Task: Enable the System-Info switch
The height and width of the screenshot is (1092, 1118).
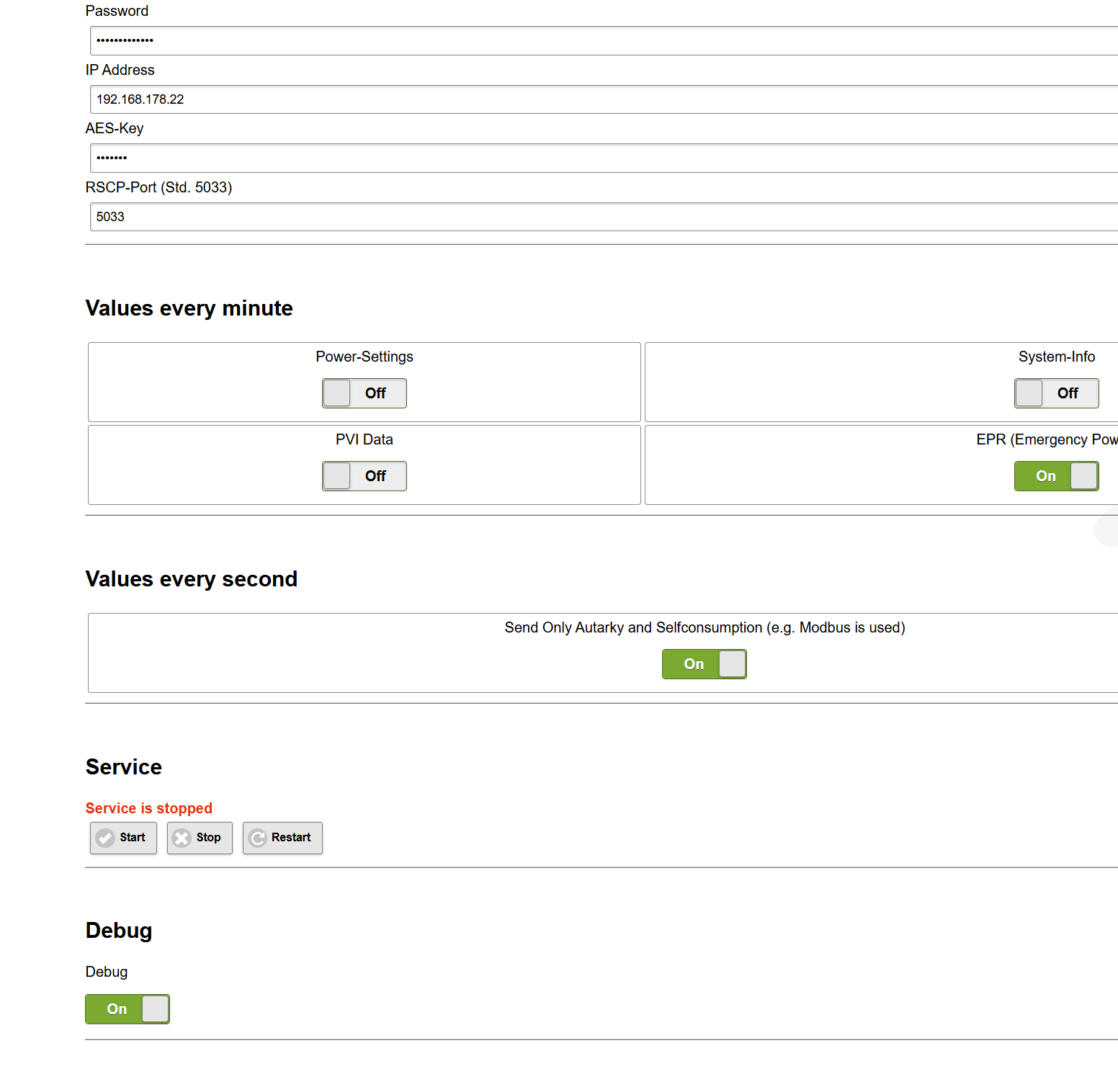Action: coord(1056,393)
